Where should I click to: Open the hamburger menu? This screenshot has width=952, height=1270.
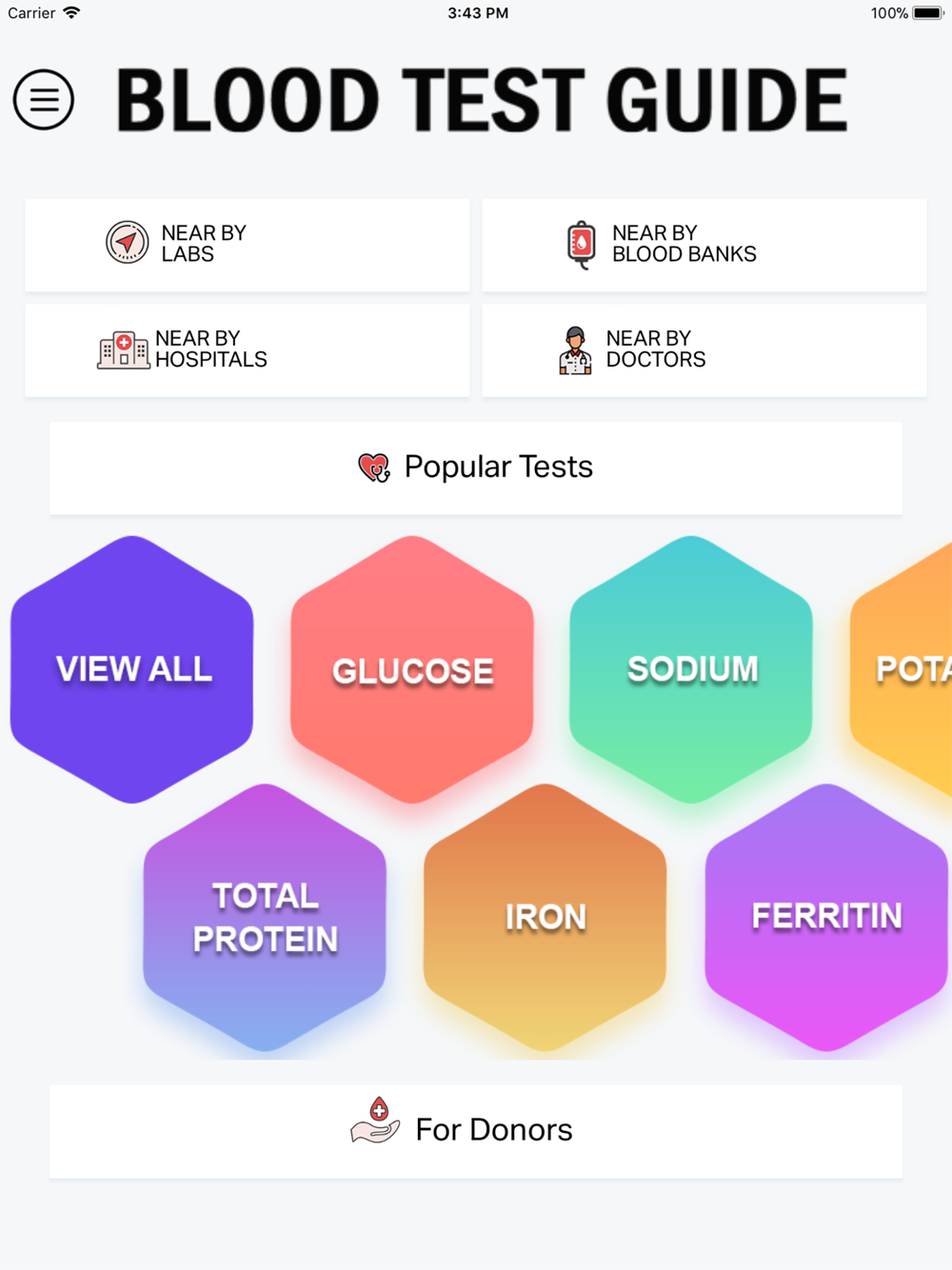pos(44,99)
